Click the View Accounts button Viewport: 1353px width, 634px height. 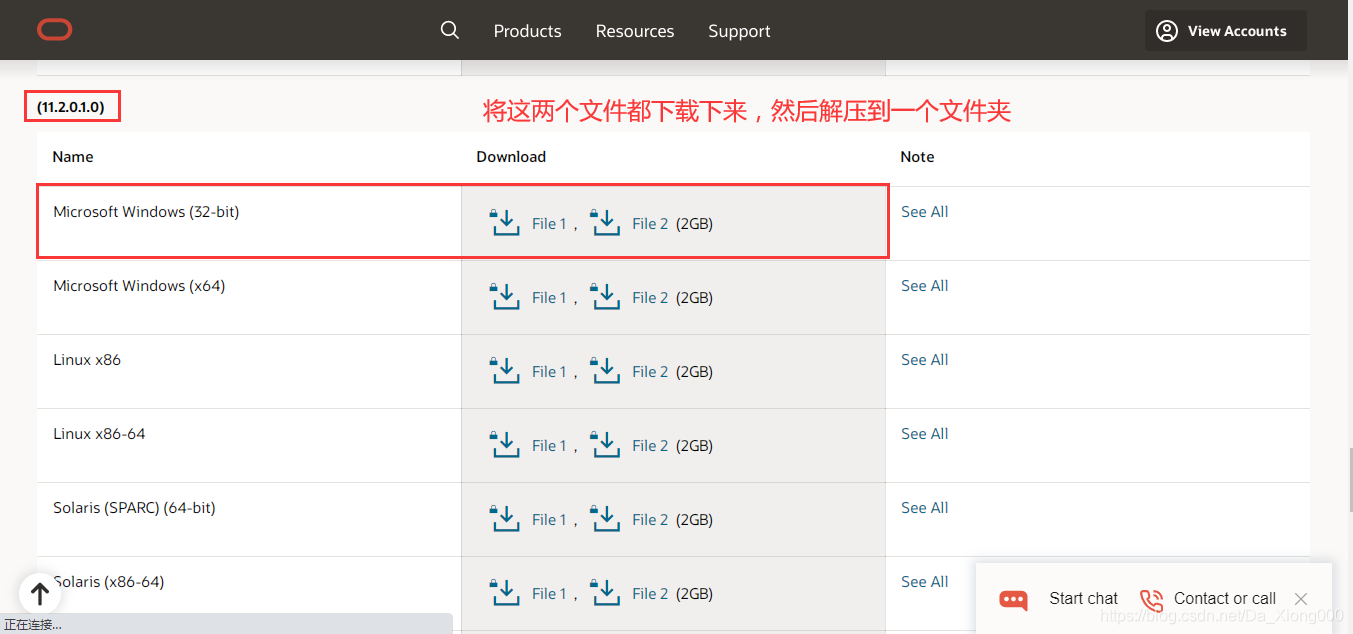[1226, 31]
